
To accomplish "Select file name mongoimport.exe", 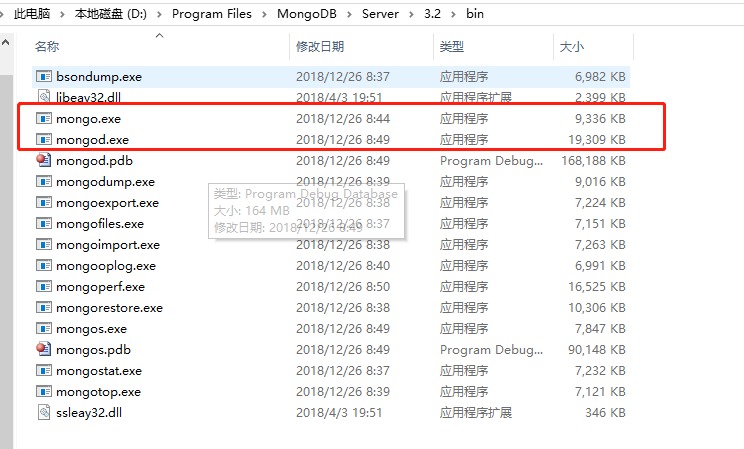I will click(x=108, y=245).
